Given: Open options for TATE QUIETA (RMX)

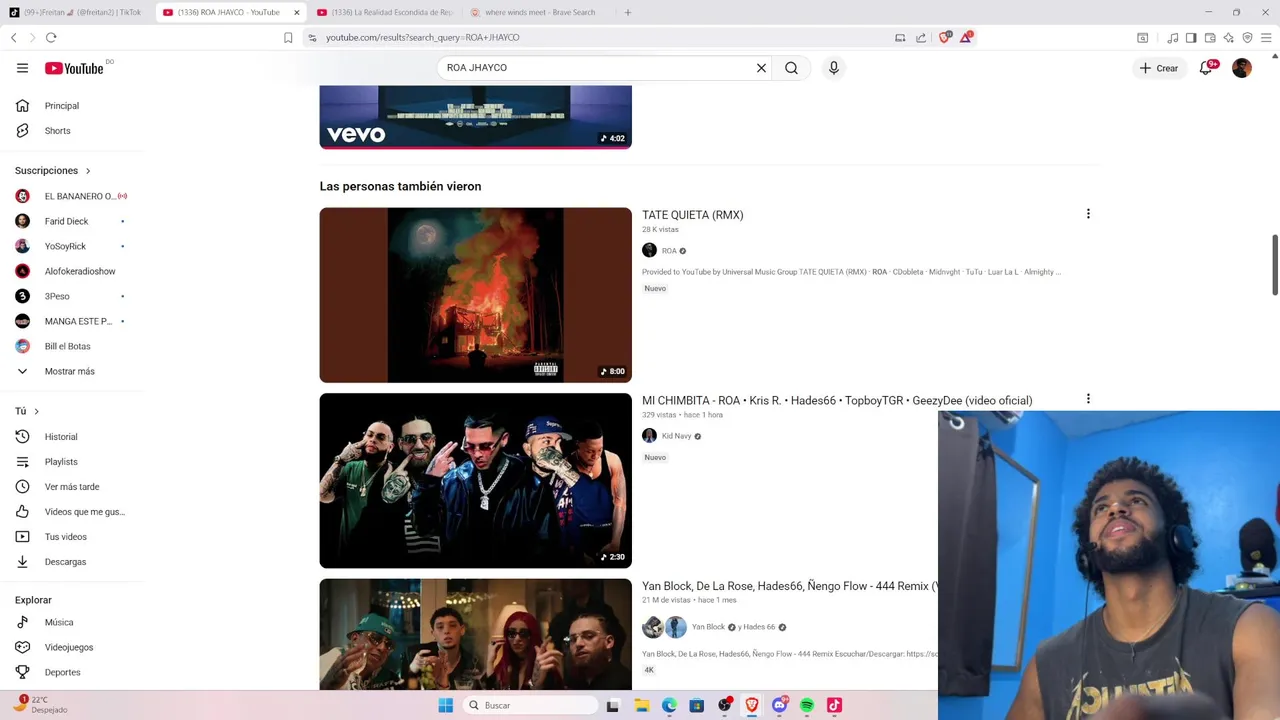Looking at the screenshot, I should 1088,214.
